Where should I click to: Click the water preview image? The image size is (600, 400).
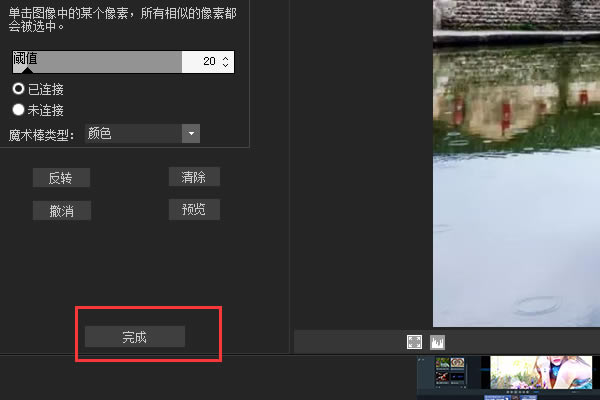tap(516, 163)
